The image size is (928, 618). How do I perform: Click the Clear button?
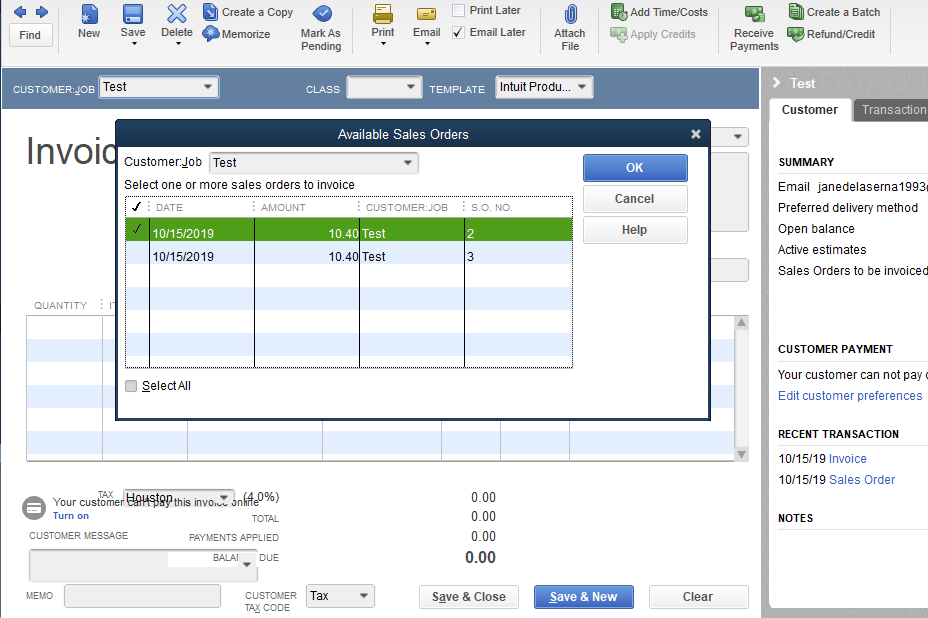coord(698,597)
